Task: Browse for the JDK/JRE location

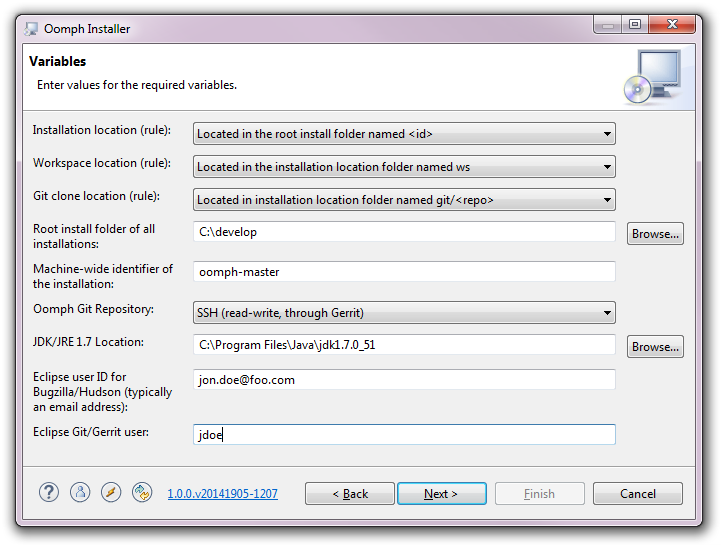Action: pyautogui.click(x=655, y=347)
